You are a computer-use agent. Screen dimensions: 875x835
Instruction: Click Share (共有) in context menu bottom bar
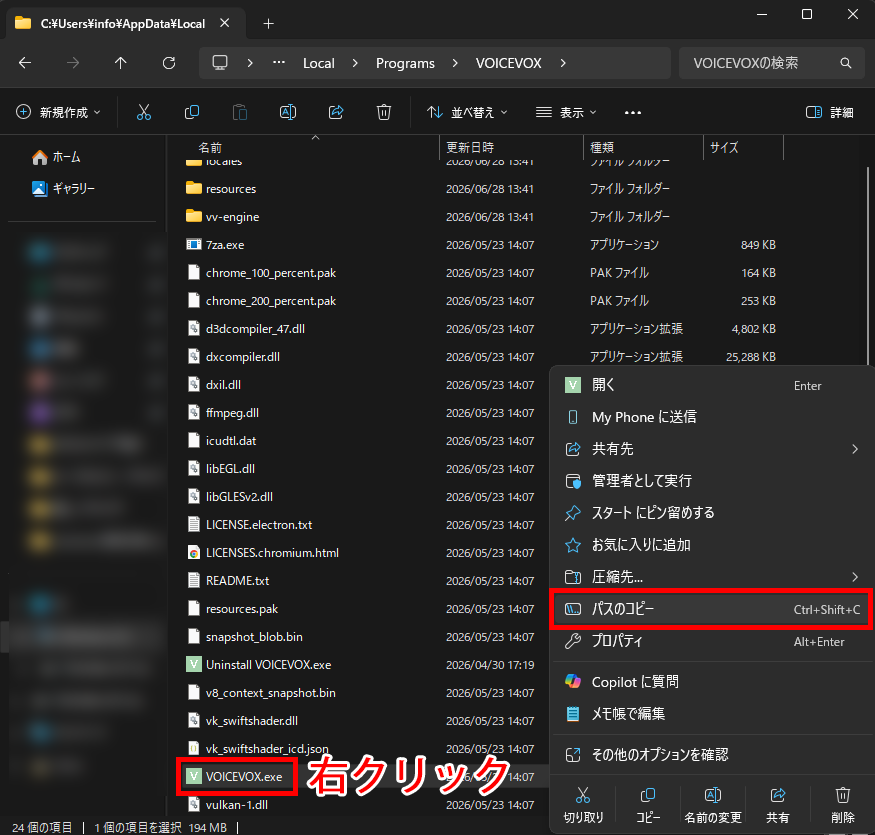tap(777, 805)
